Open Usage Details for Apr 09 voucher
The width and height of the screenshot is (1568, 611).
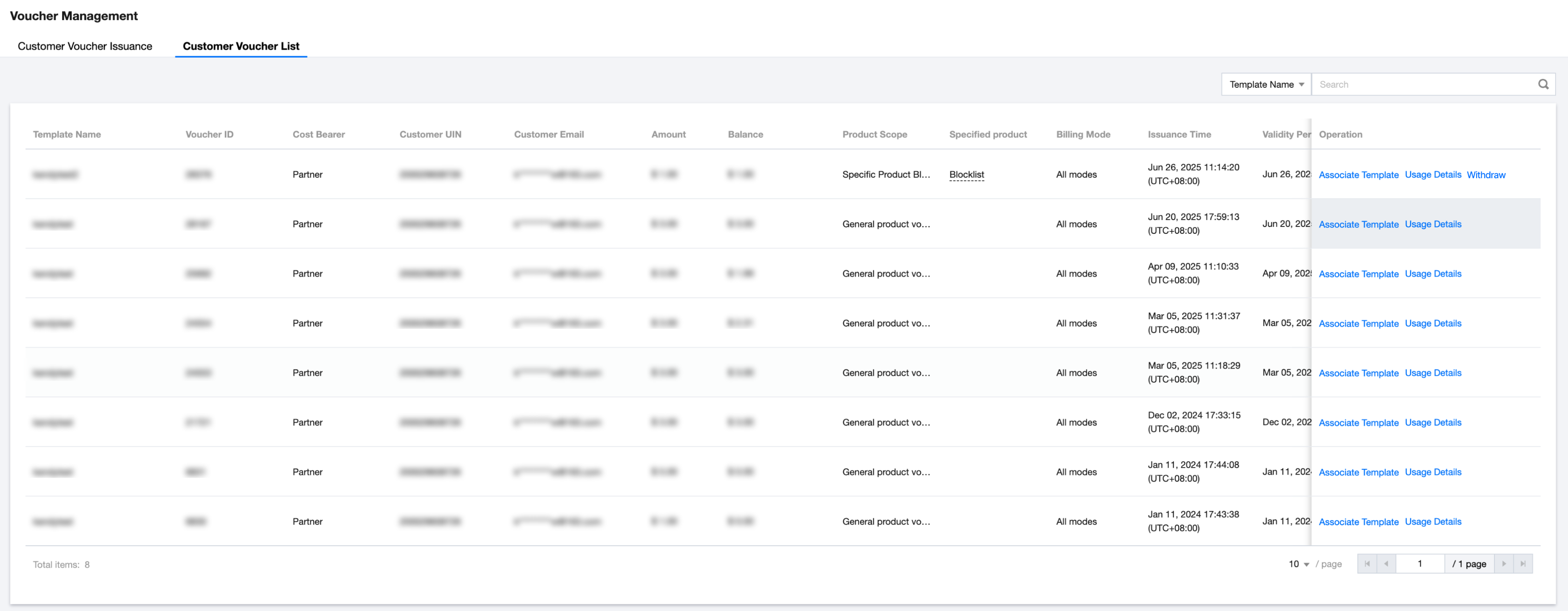[1433, 274]
